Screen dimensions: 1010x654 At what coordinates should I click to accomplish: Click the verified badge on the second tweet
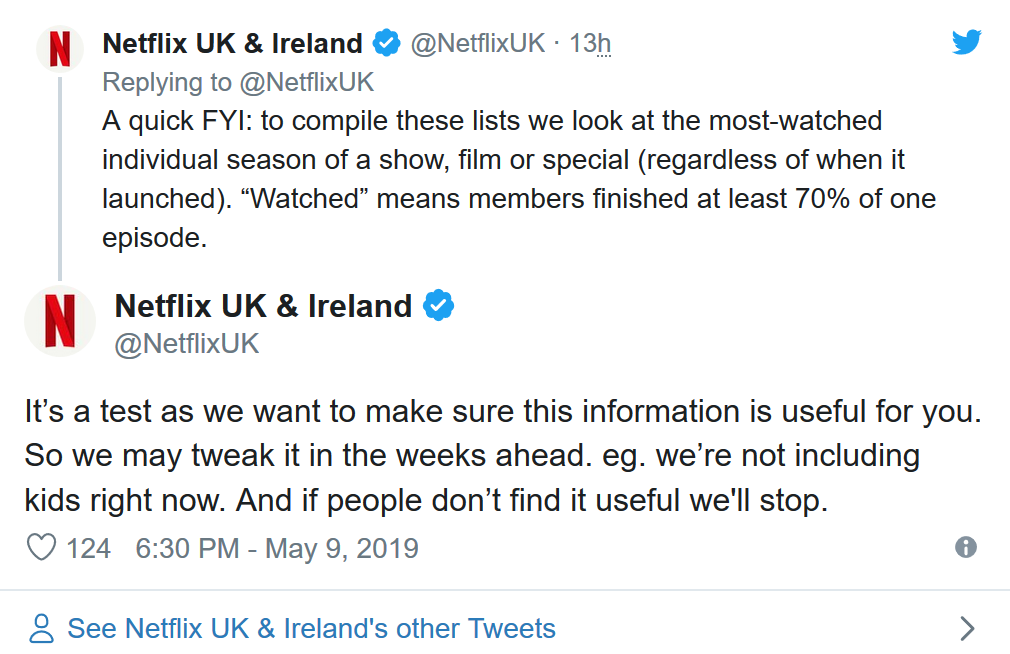pyautogui.click(x=441, y=306)
